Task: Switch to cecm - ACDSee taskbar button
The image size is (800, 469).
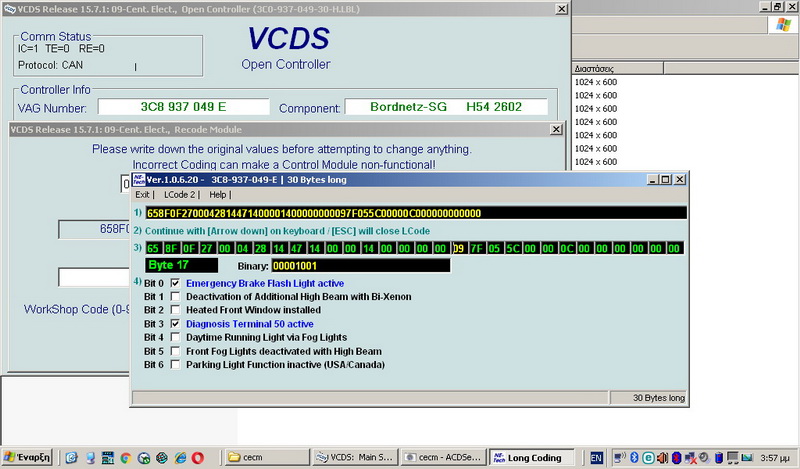Action: pos(443,457)
